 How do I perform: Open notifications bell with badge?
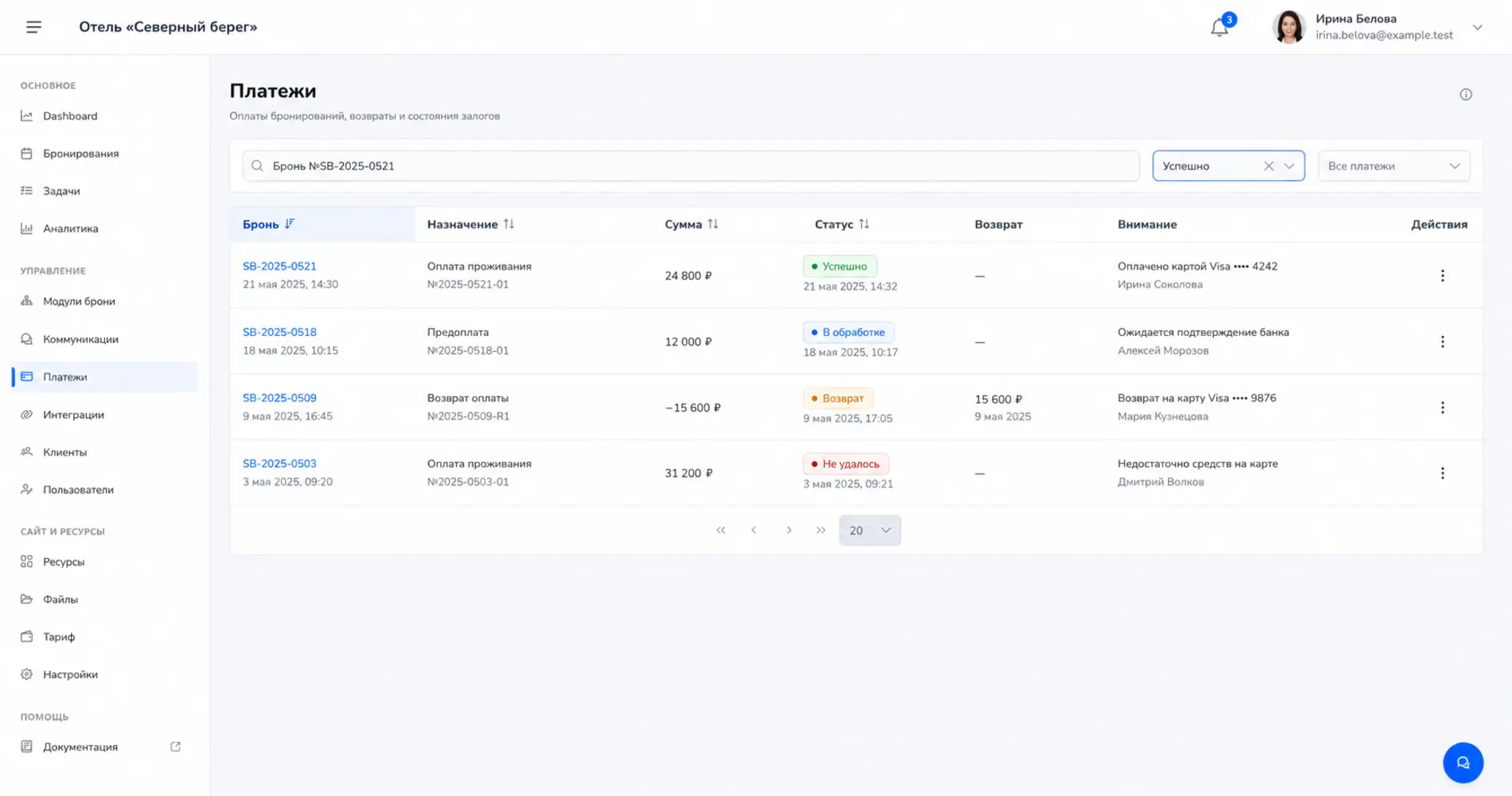click(1221, 26)
